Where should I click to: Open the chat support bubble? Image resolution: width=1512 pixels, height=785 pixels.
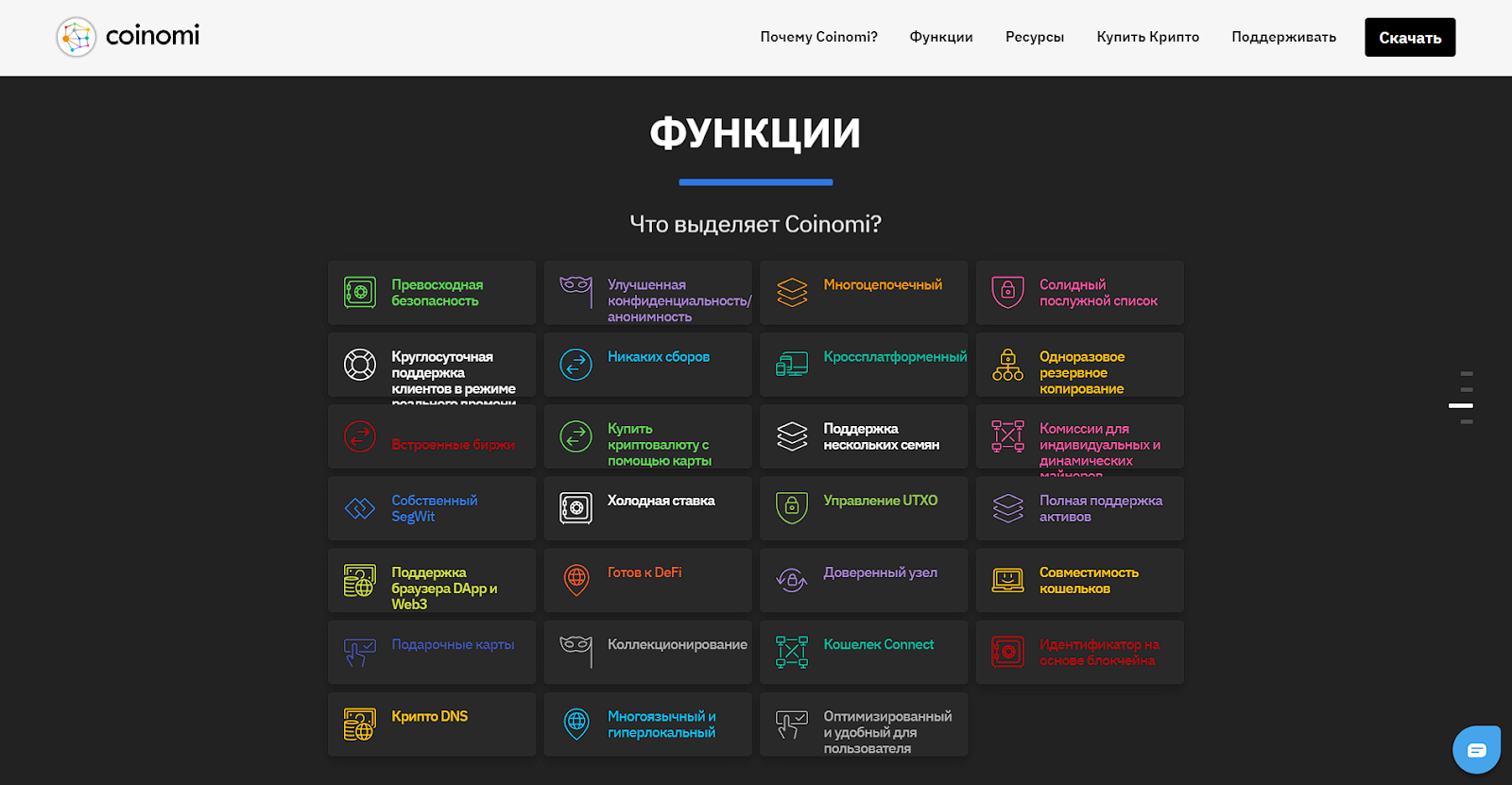pos(1477,750)
